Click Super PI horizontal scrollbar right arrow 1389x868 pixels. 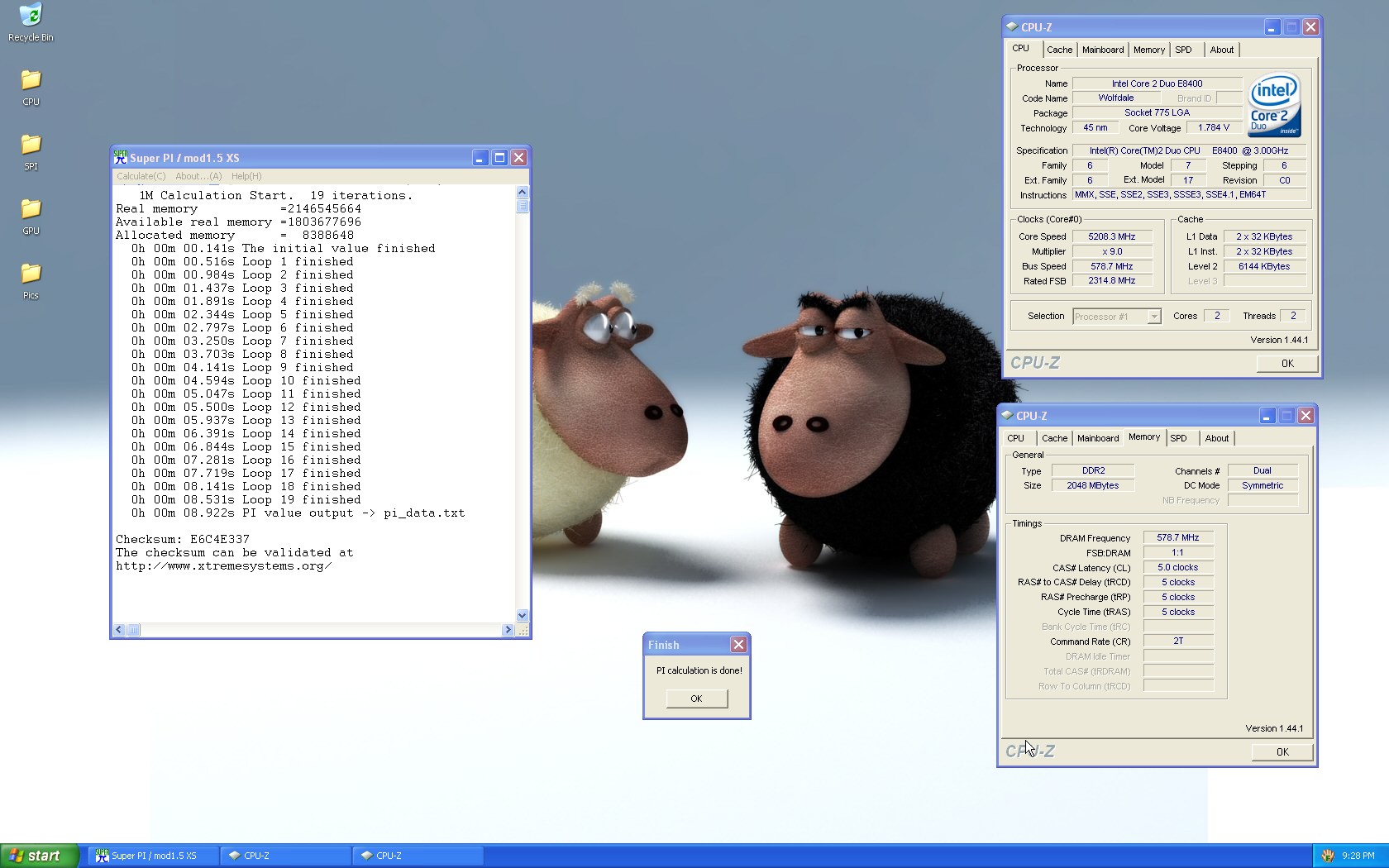(x=508, y=630)
